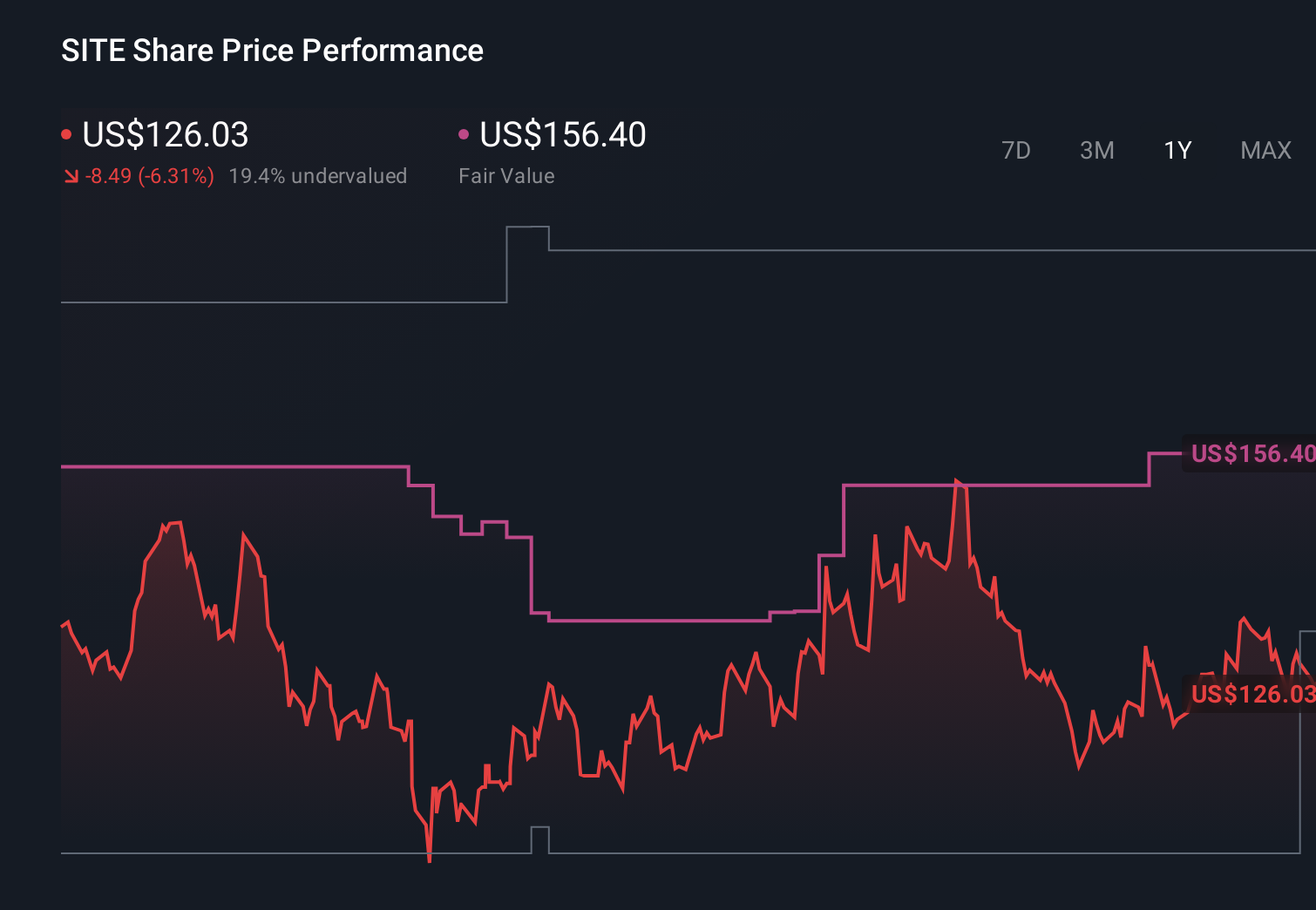Click the 19.4% undervalued label
This screenshot has width=1316, height=910.
click(x=318, y=175)
